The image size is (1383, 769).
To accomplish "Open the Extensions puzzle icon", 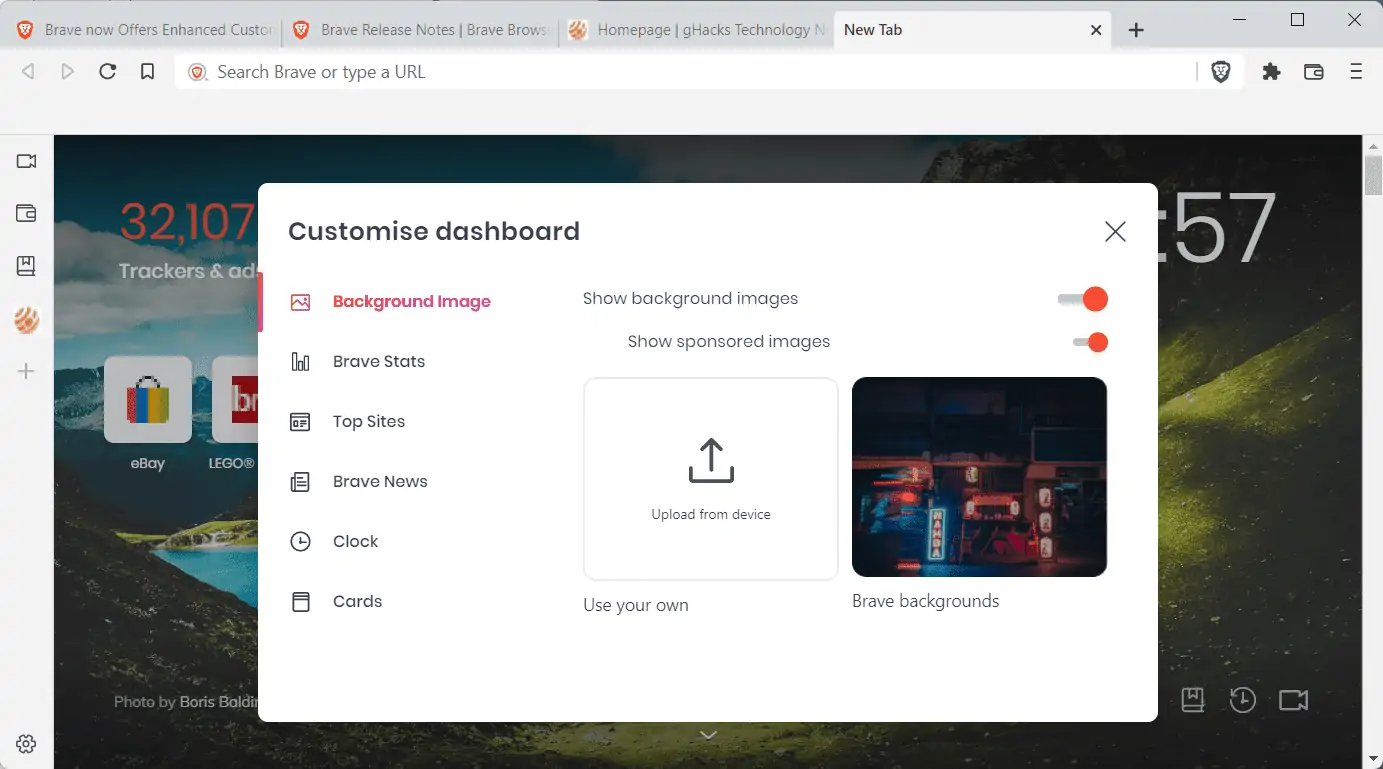I will pyautogui.click(x=1271, y=72).
